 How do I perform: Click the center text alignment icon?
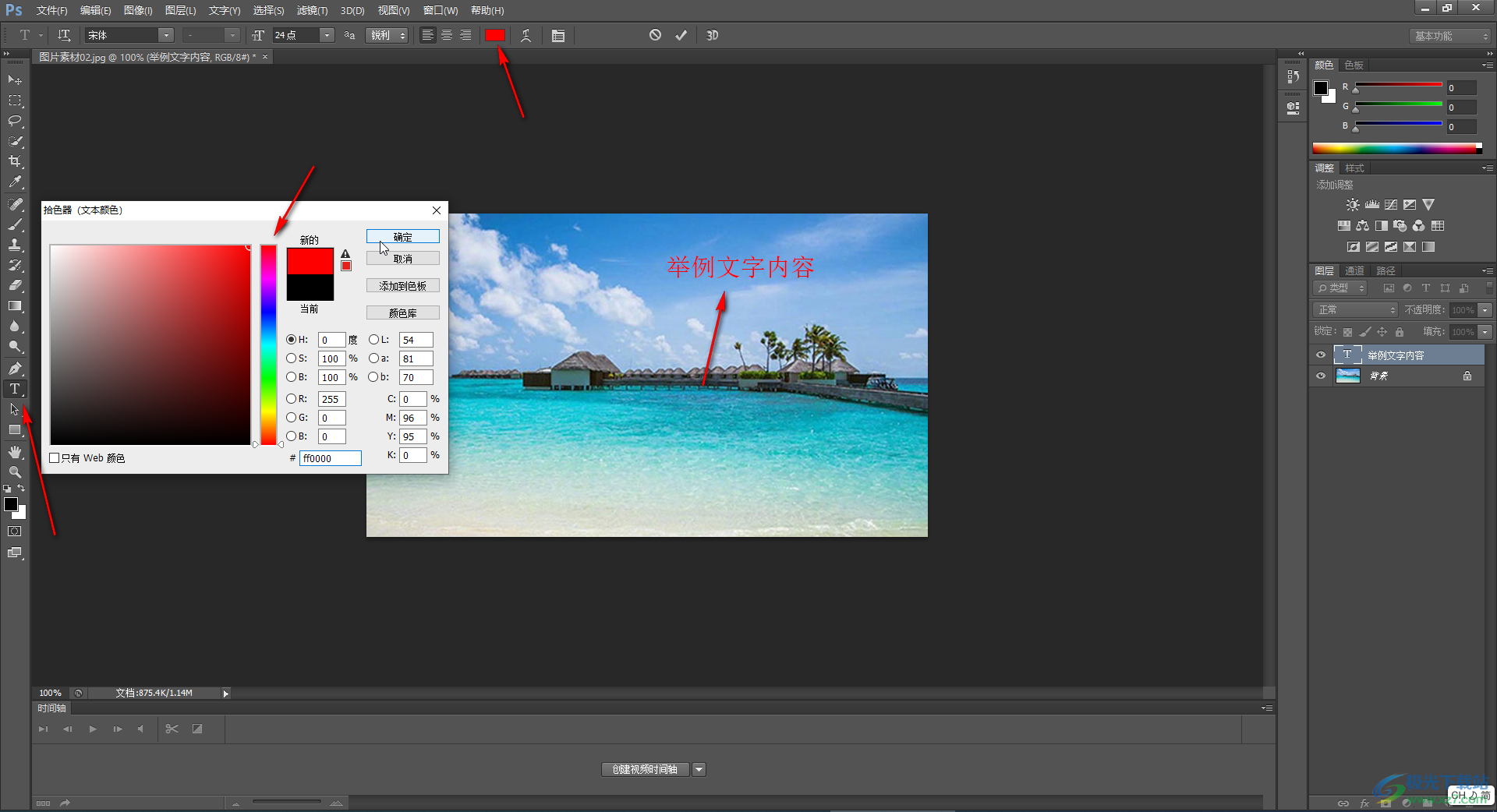(x=447, y=35)
